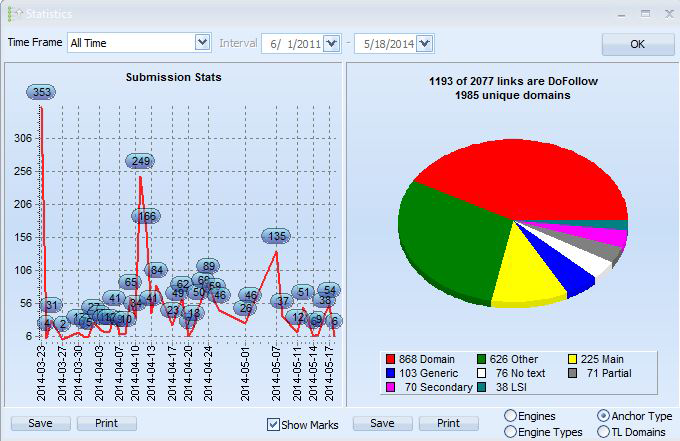The image size is (680, 441).
Task: Expand the interval start date picker
Action: click(x=332, y=43)
